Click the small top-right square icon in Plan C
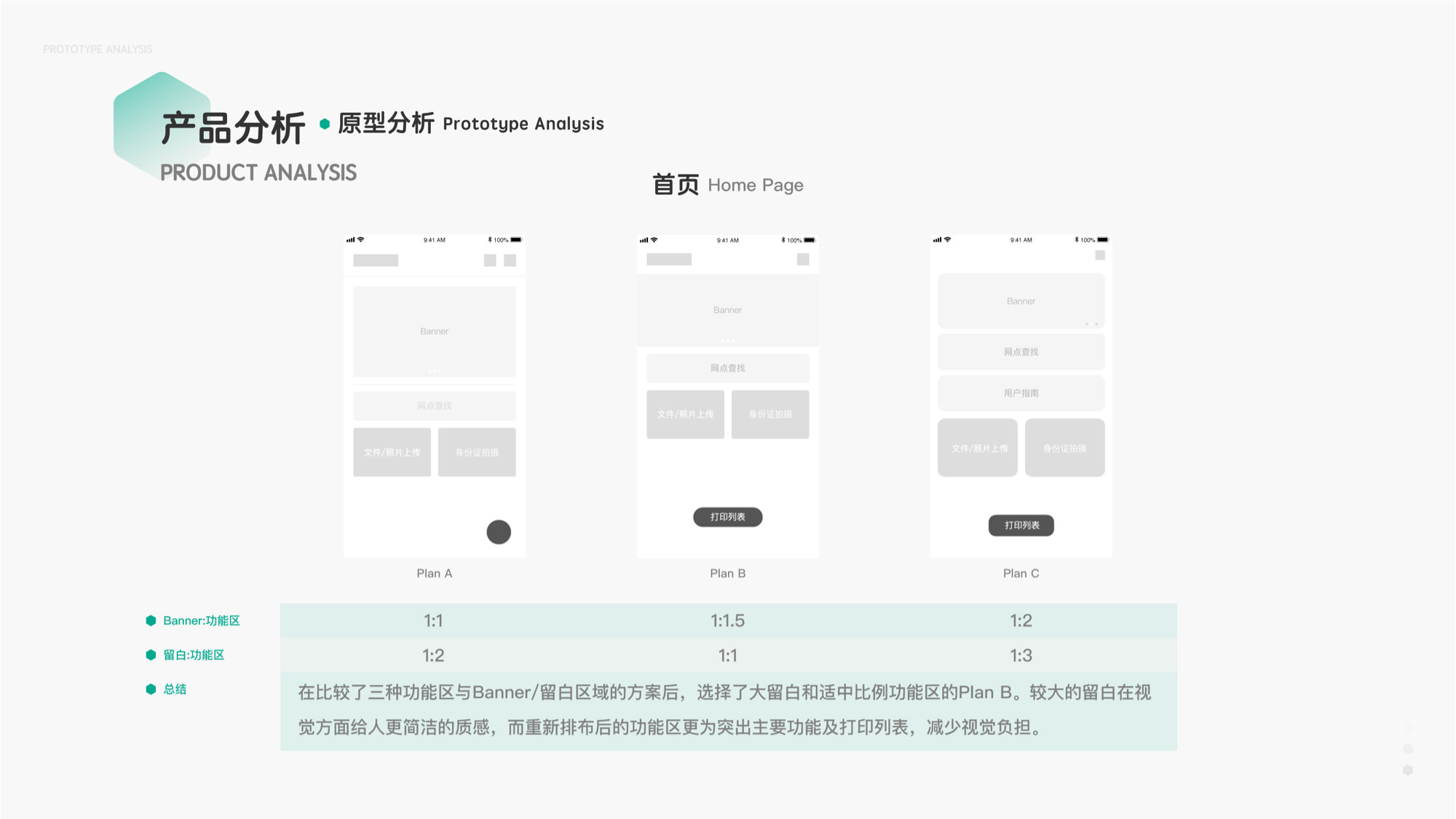Viewport: 1456px width, 819px height. (1100, 255)
